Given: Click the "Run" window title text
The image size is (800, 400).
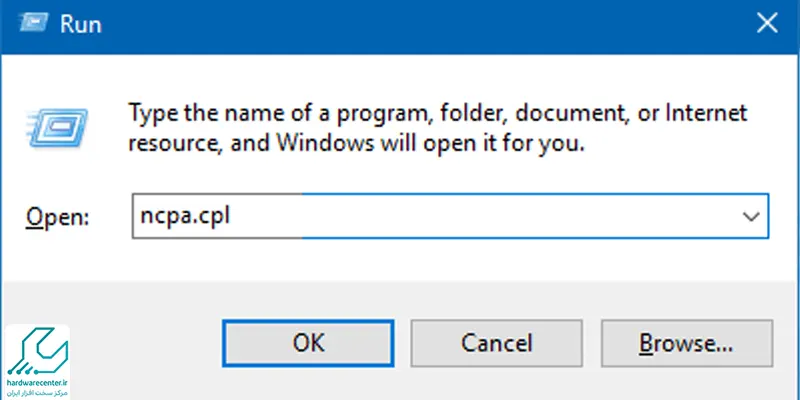Looking at the screenshot, I should pos(81,24).
